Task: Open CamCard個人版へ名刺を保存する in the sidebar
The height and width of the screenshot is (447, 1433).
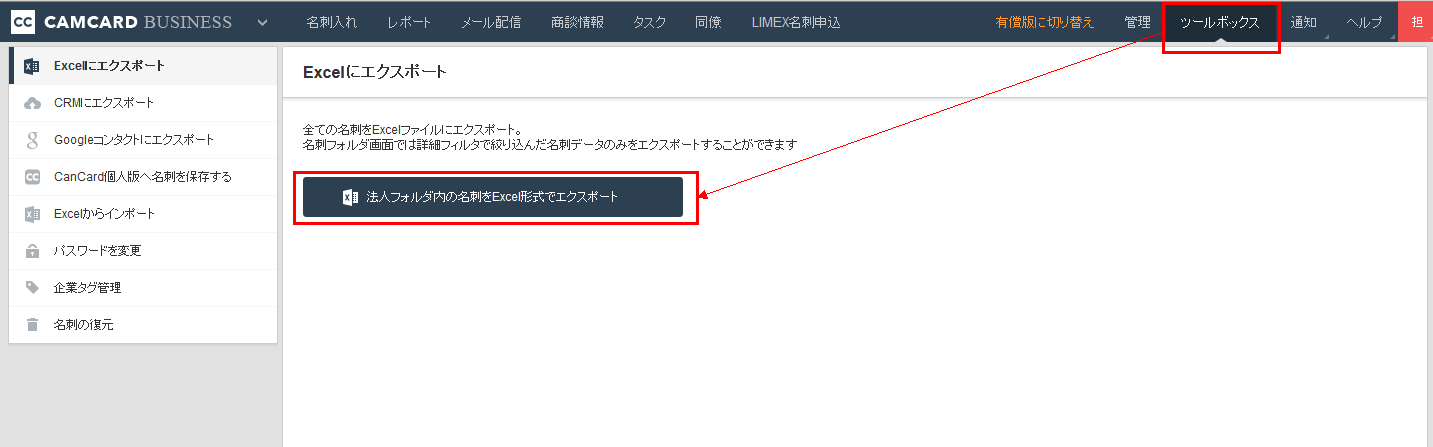Action: tap(143, 177)
